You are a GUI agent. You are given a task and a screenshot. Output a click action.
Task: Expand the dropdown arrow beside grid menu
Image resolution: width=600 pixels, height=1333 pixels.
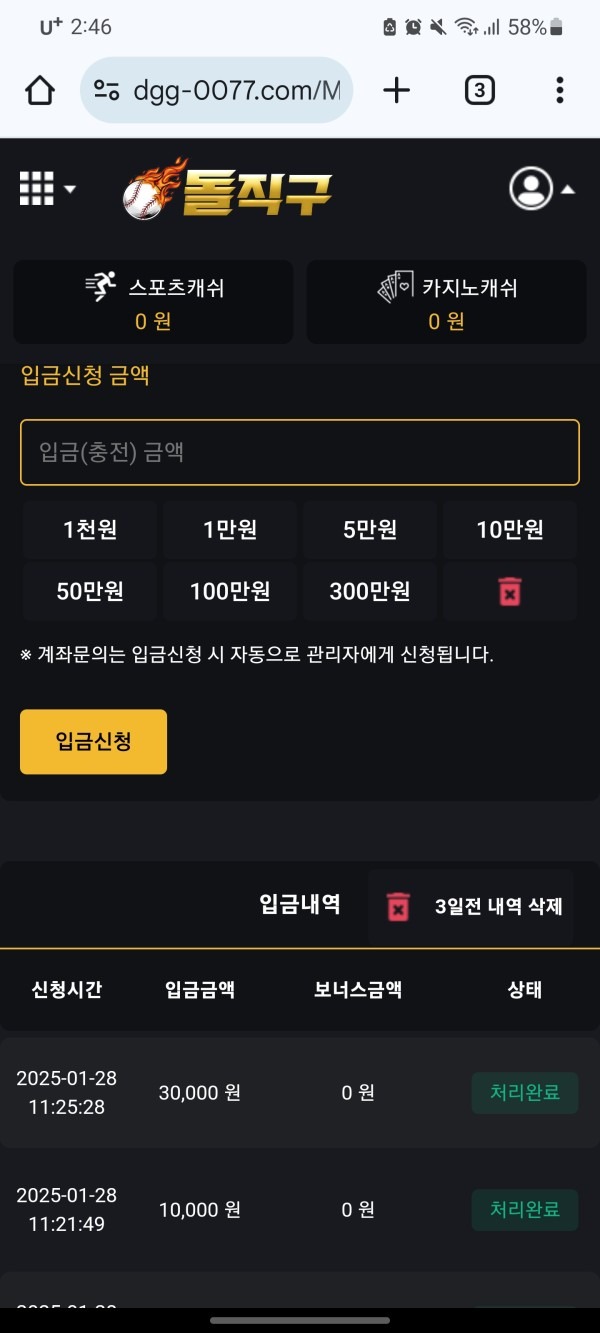coord(69,188)
